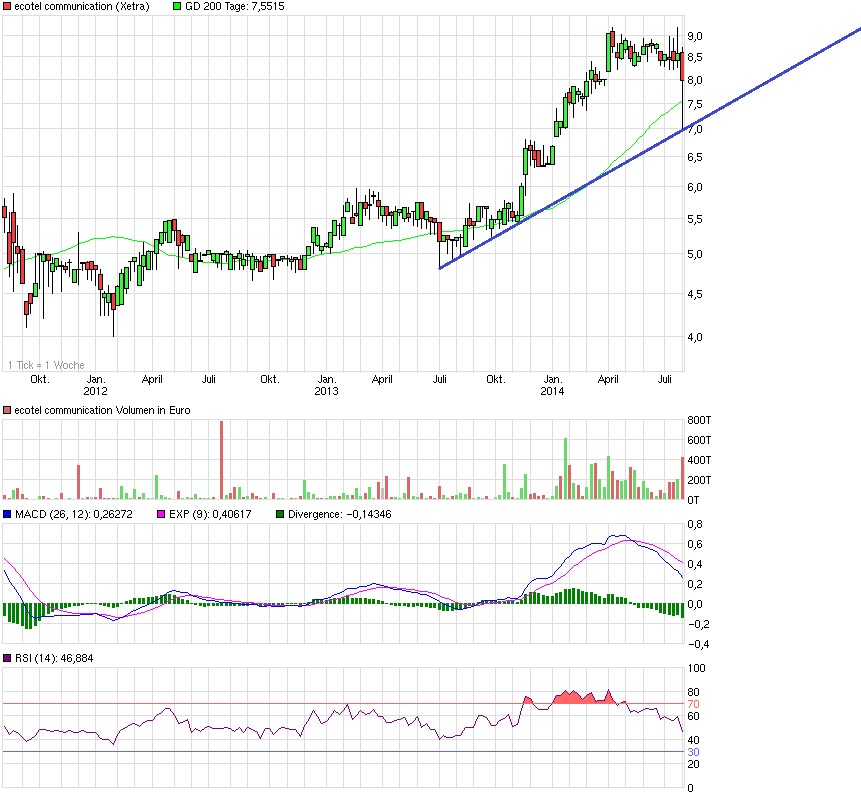
Task: Click the 'Jan. 2012' time axis label
Action: coord(96,386)
